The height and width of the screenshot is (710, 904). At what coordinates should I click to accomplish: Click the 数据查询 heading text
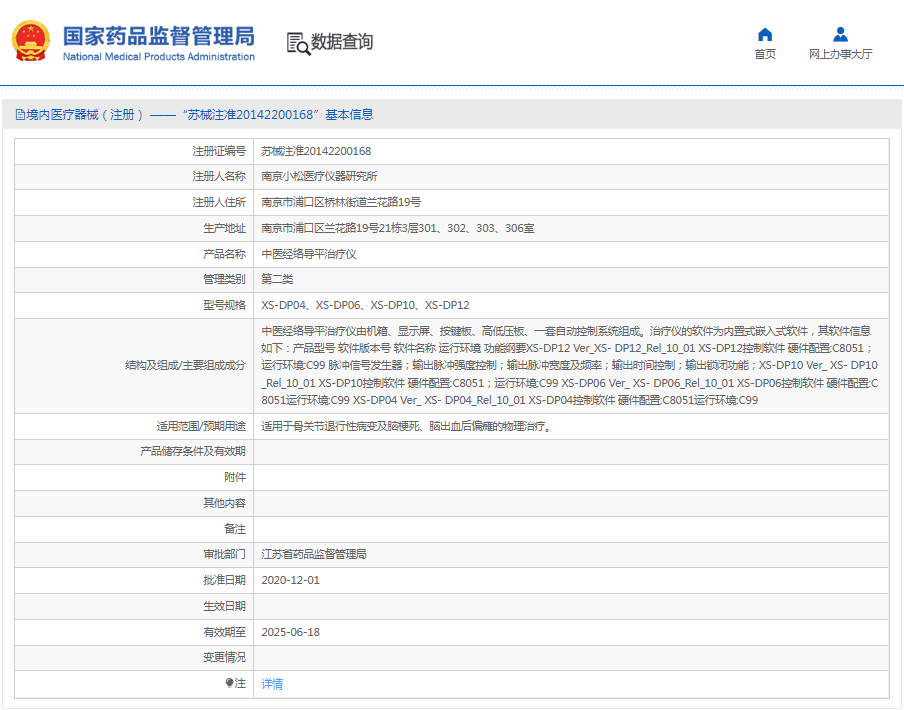click(342, 42)
